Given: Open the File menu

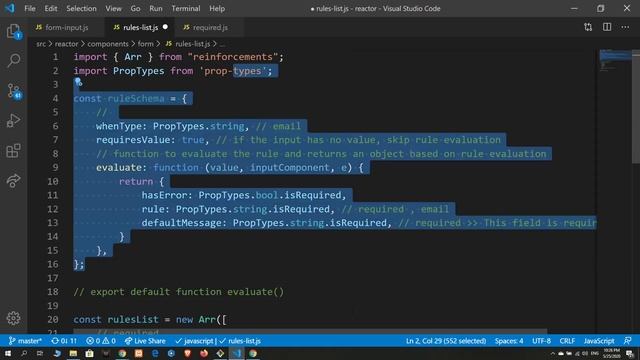Looking at the screenshot, I should point(30,8).
